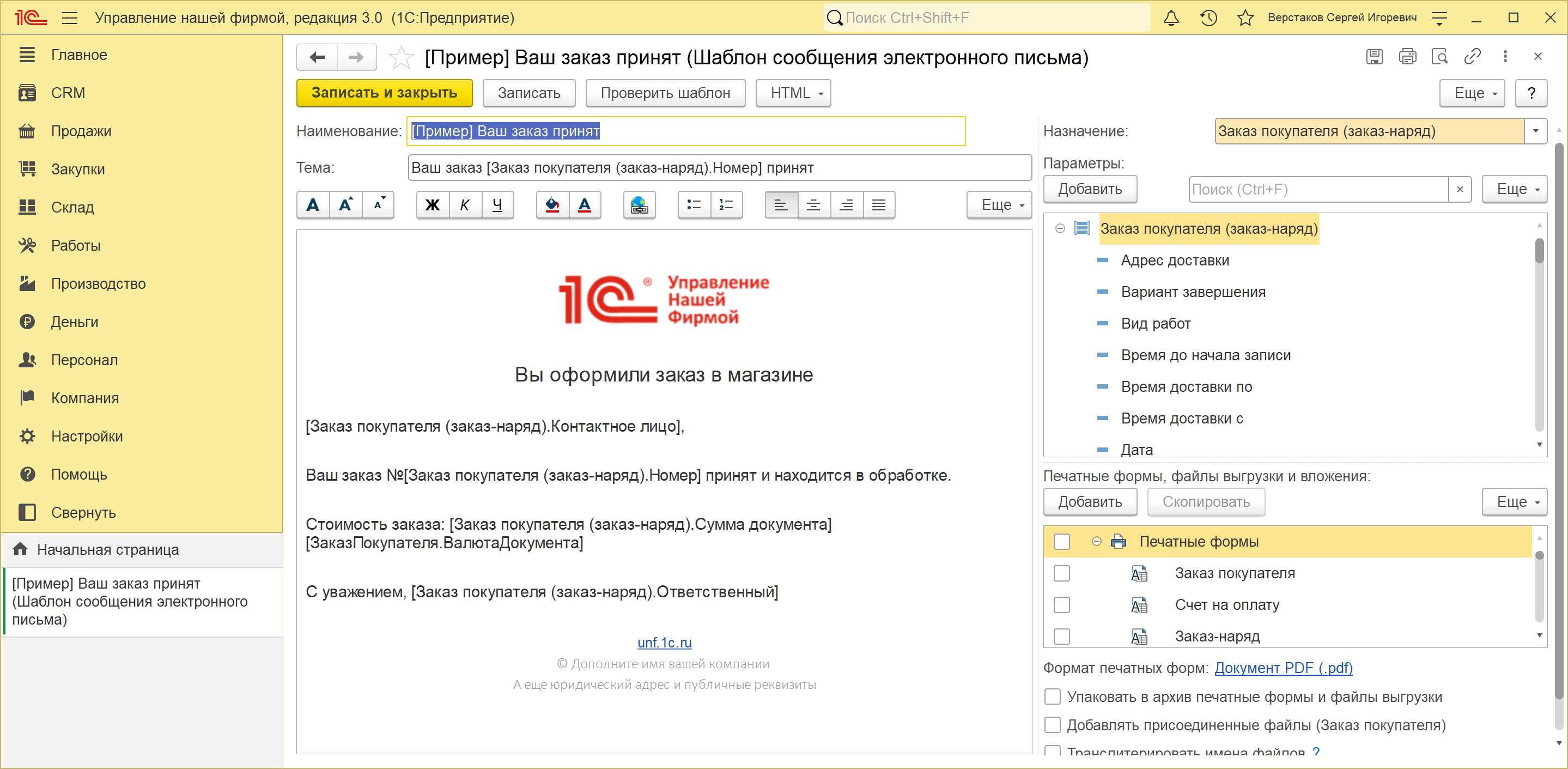Open the HTML format dropdown
This screenshot has height=769, width=1568.
click(x=793, y=93)
